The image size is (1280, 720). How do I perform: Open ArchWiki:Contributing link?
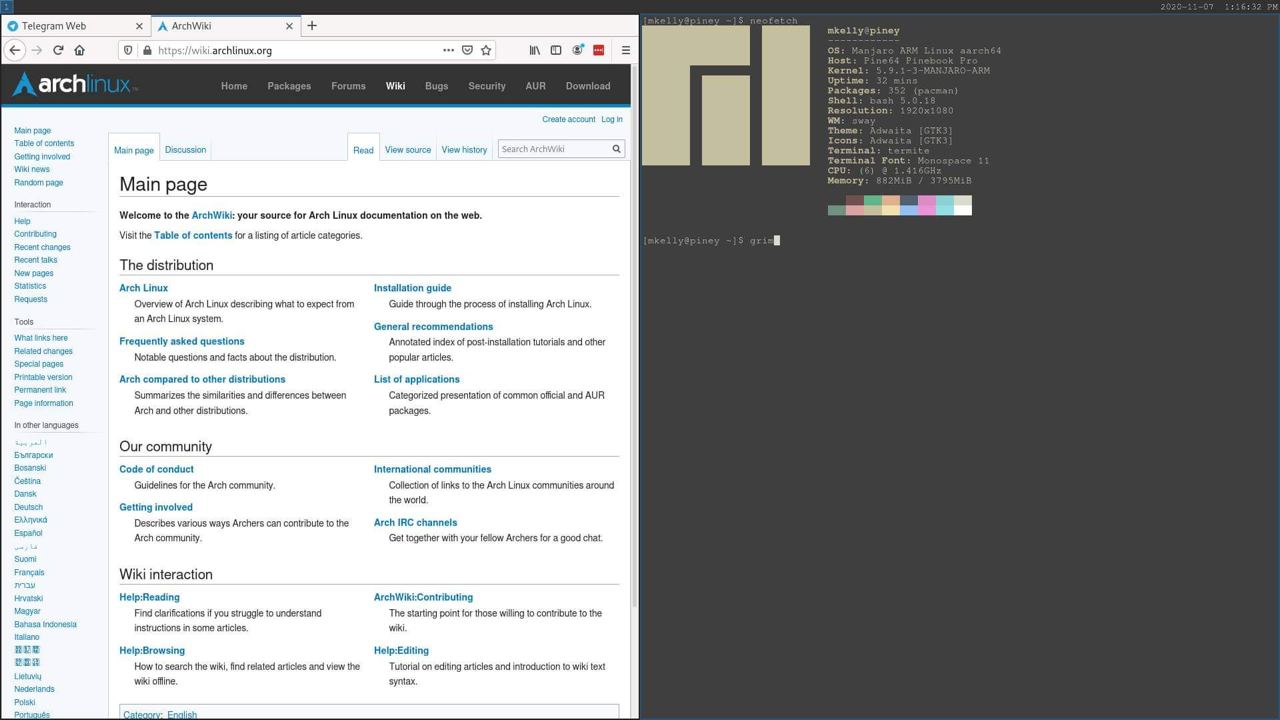423,597
